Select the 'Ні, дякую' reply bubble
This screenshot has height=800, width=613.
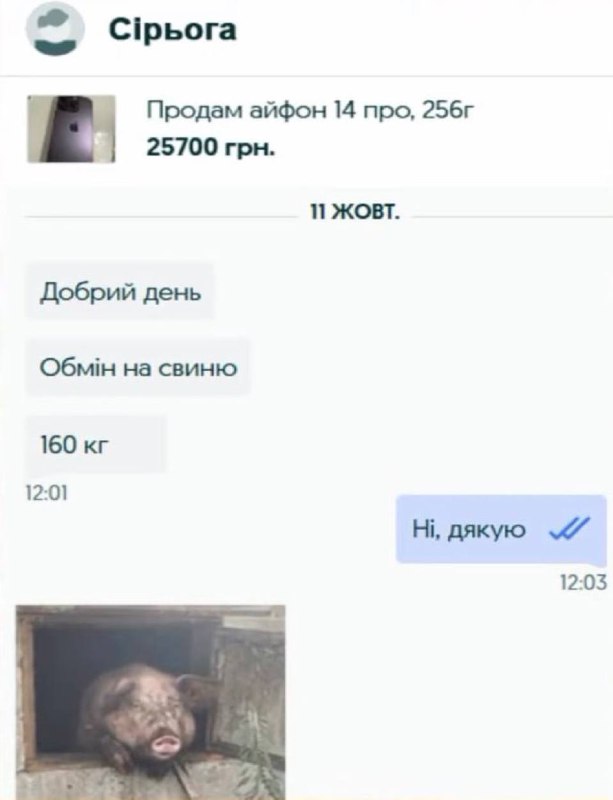click(x=501, y=529)
